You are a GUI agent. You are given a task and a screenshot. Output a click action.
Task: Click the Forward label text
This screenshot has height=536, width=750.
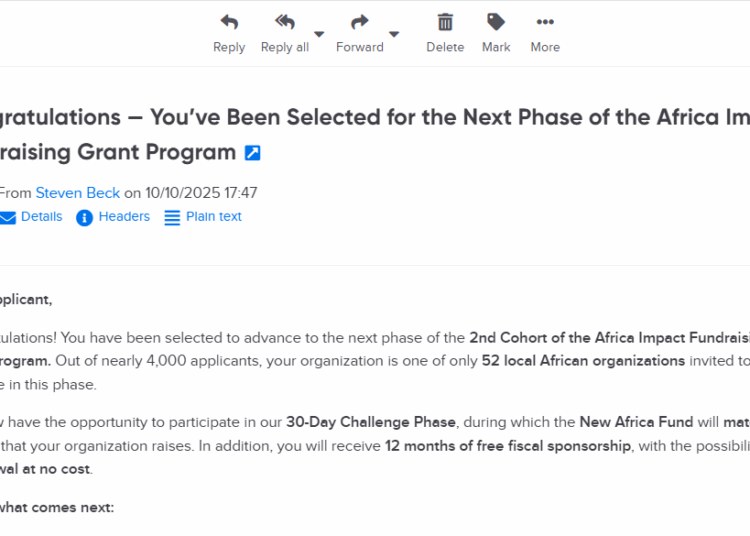[360, 47]
